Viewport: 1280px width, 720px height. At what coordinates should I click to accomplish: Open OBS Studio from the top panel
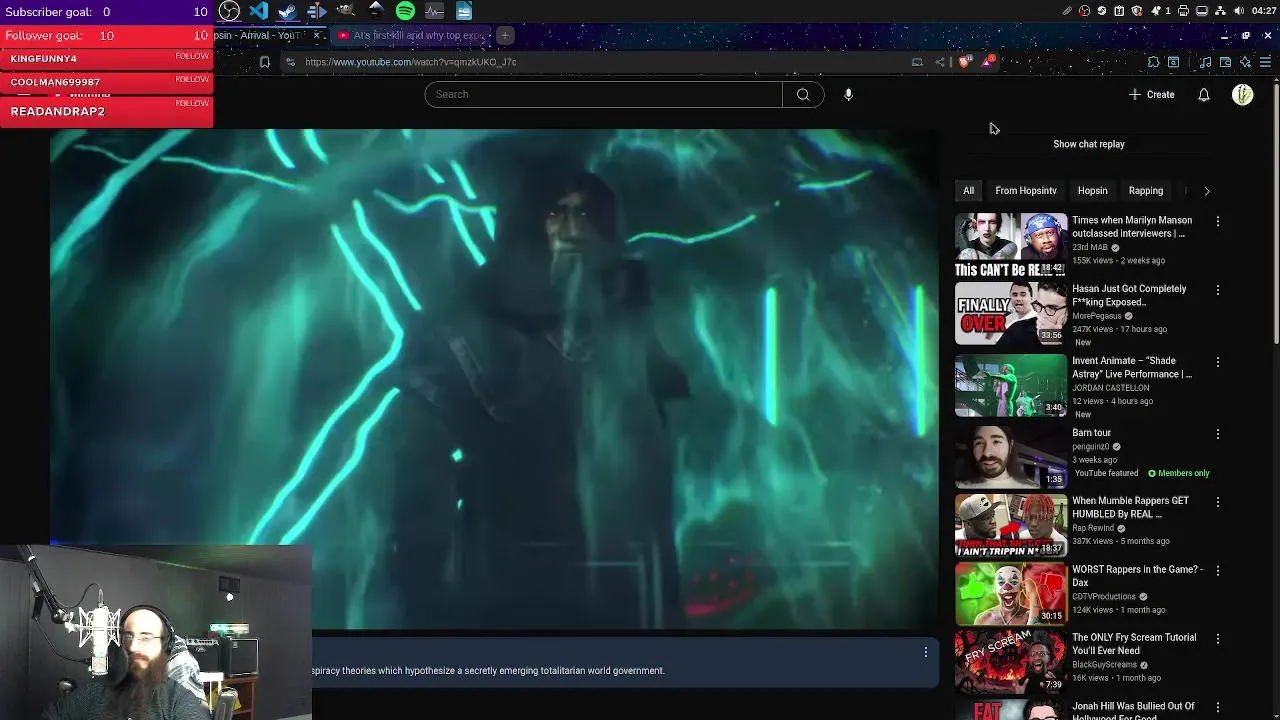tap(230, 11)
